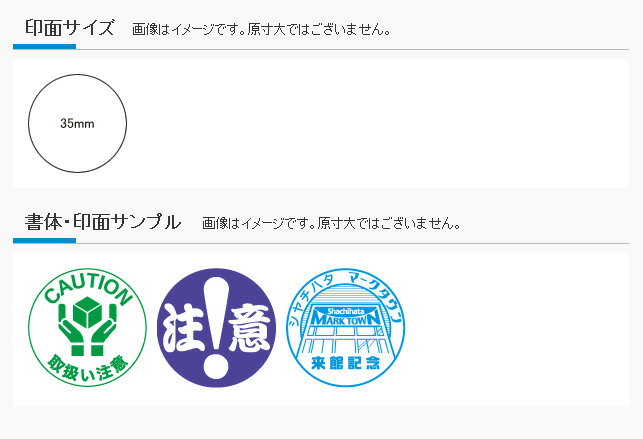The width and height of the screenshot is (643, 439).
Task: Click the 印面サイズ section heading
Action: [x=69, y=28]
